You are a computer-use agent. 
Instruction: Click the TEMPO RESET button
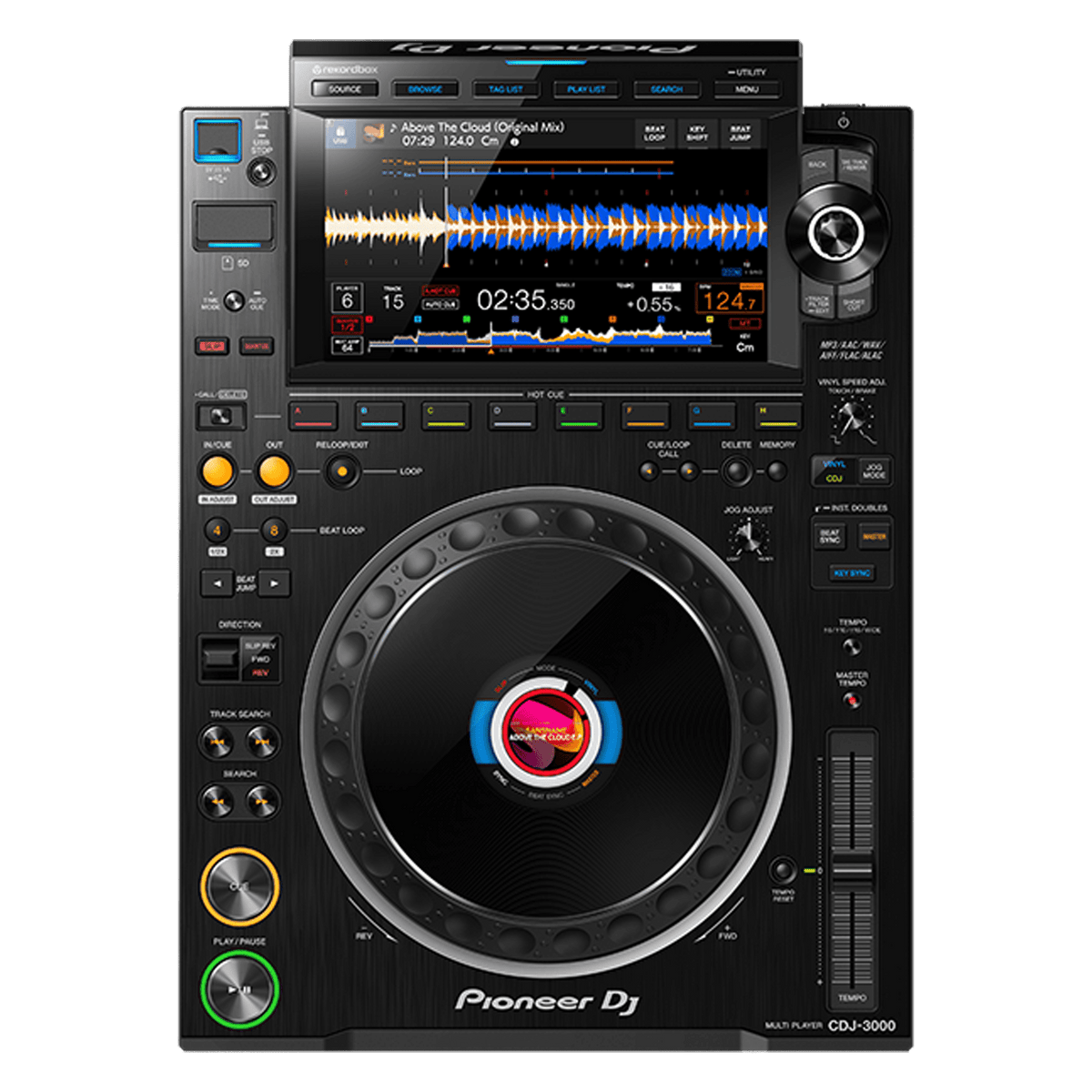tap(783, 869)
